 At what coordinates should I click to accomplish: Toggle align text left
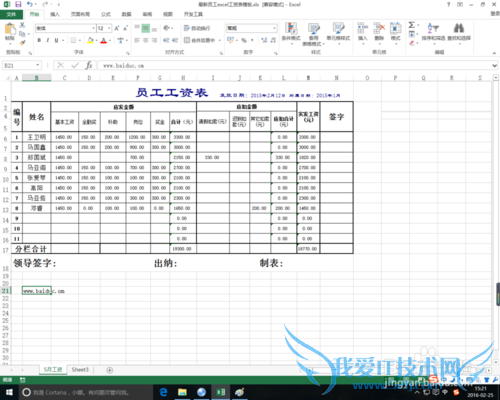click(137, 40)
